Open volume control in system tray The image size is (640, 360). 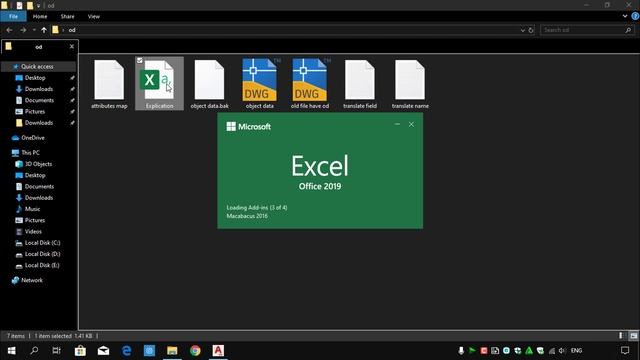[562, 351]
